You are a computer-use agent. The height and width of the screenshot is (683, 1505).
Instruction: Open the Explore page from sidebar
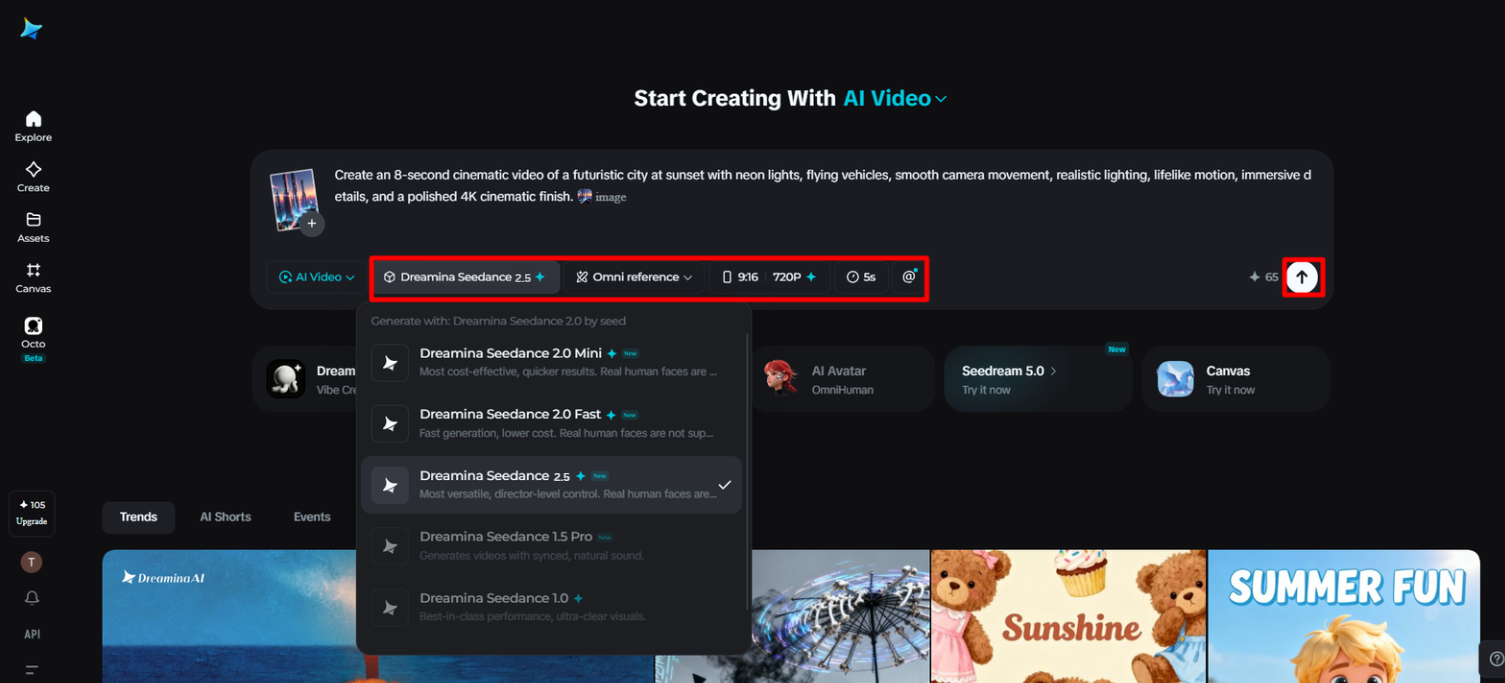click(33, 126)
